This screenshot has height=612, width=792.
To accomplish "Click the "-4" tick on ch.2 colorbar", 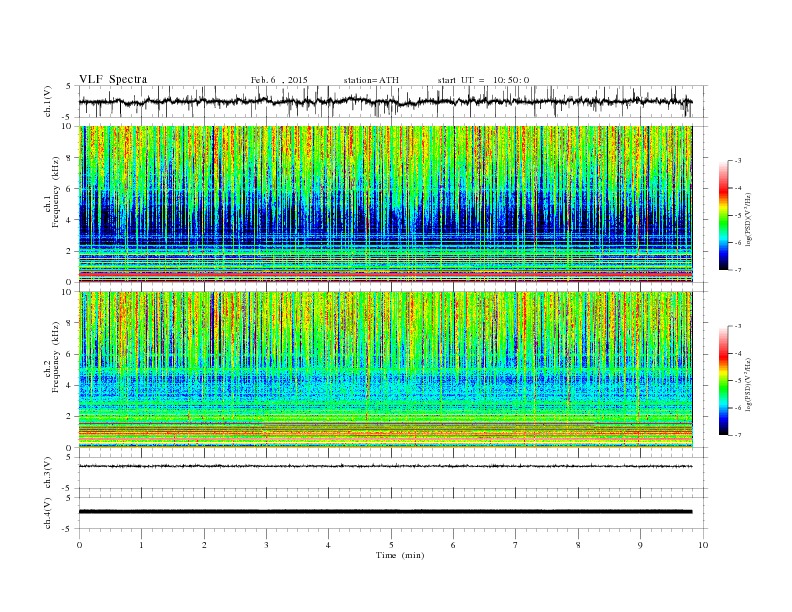I will (x=737, y=353).
